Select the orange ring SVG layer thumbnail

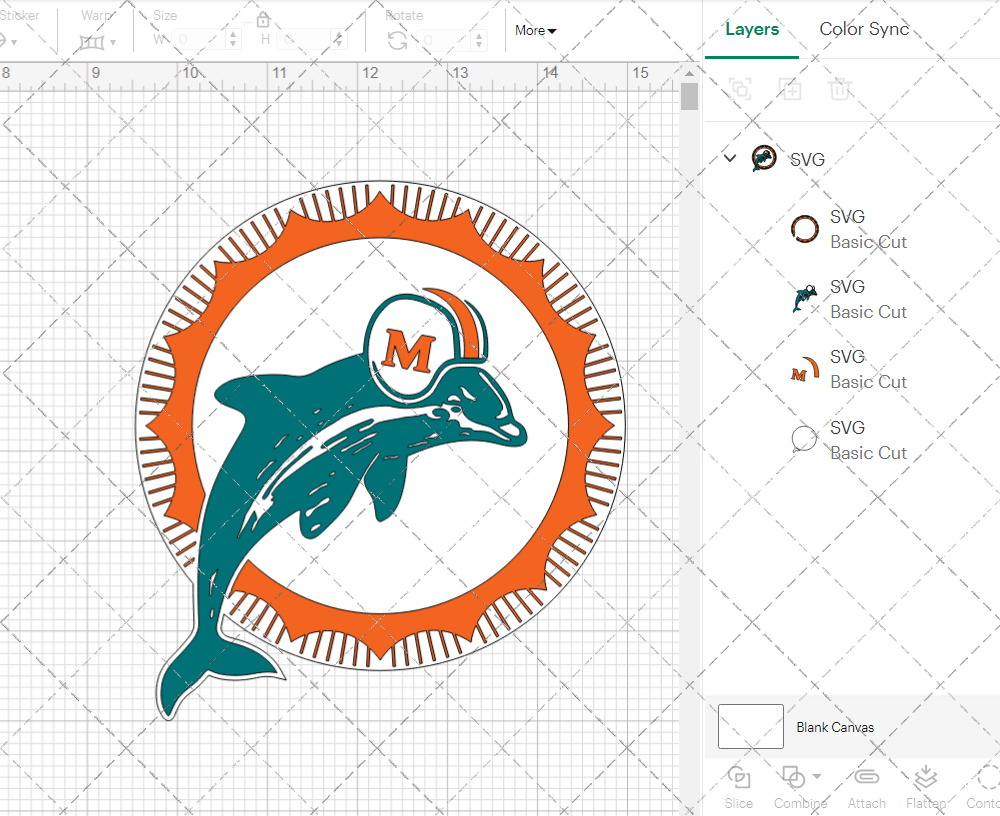click(x=804, y=228)
